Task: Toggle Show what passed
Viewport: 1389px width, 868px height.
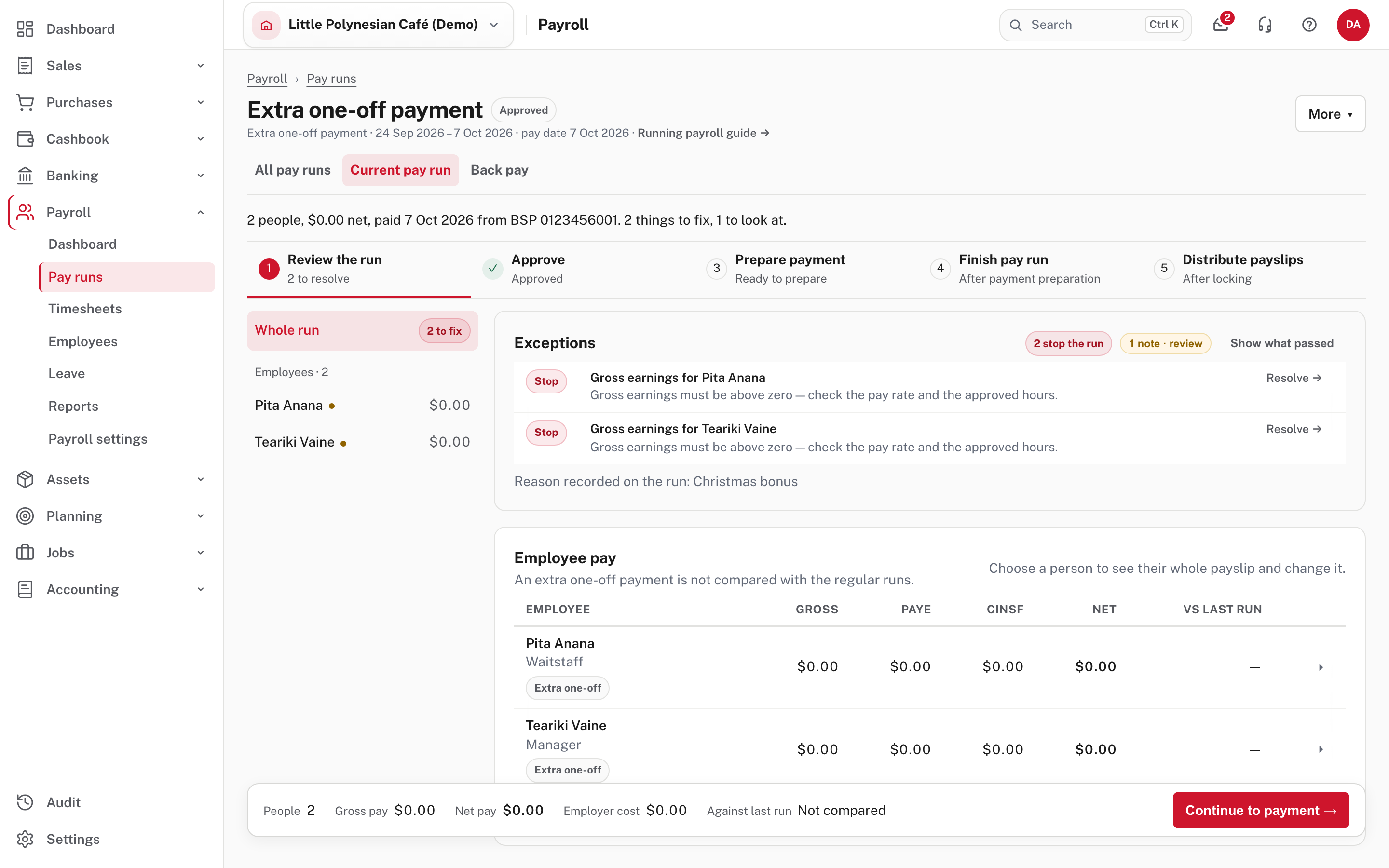Action: click(x=1281, y=343)
